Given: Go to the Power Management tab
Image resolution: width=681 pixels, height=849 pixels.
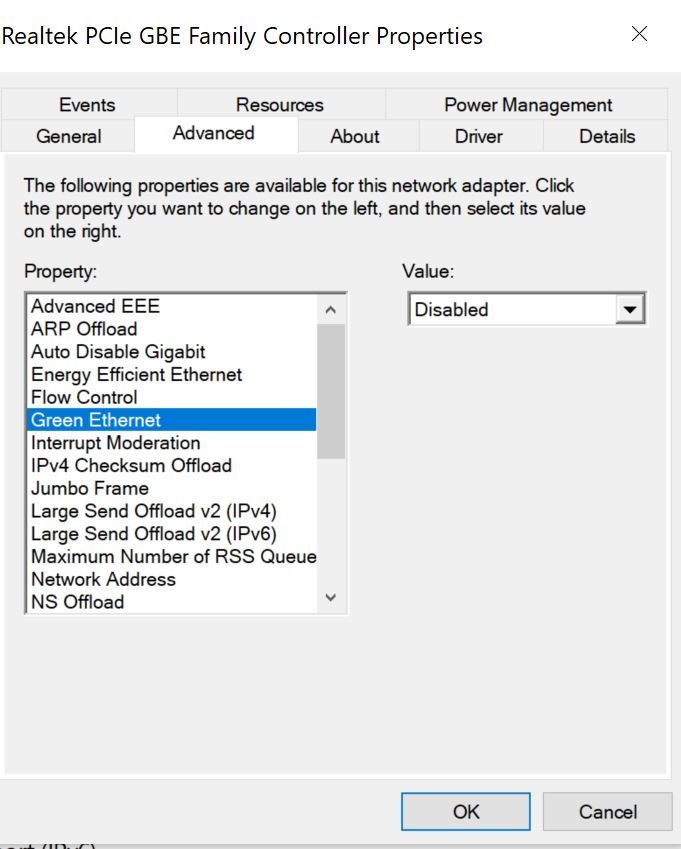Looking at the screenshot, I should [x=528, y=105].
